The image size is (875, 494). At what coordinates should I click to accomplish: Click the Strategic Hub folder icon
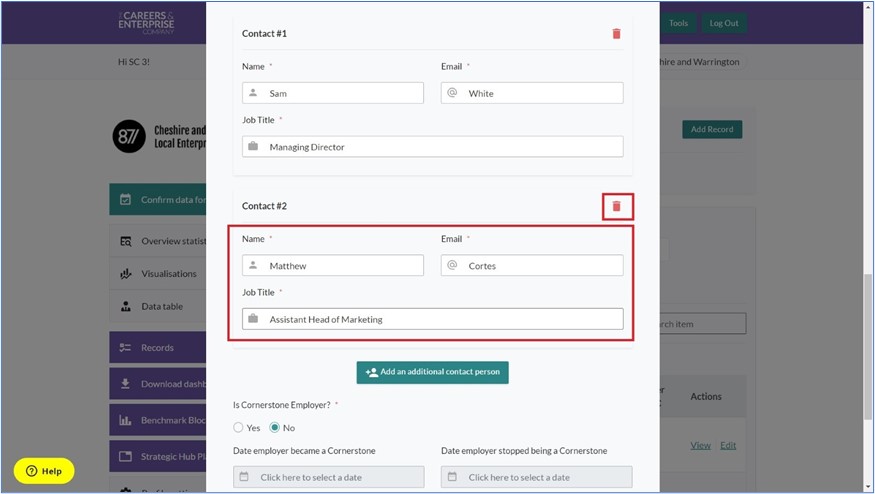click(126, 457)
